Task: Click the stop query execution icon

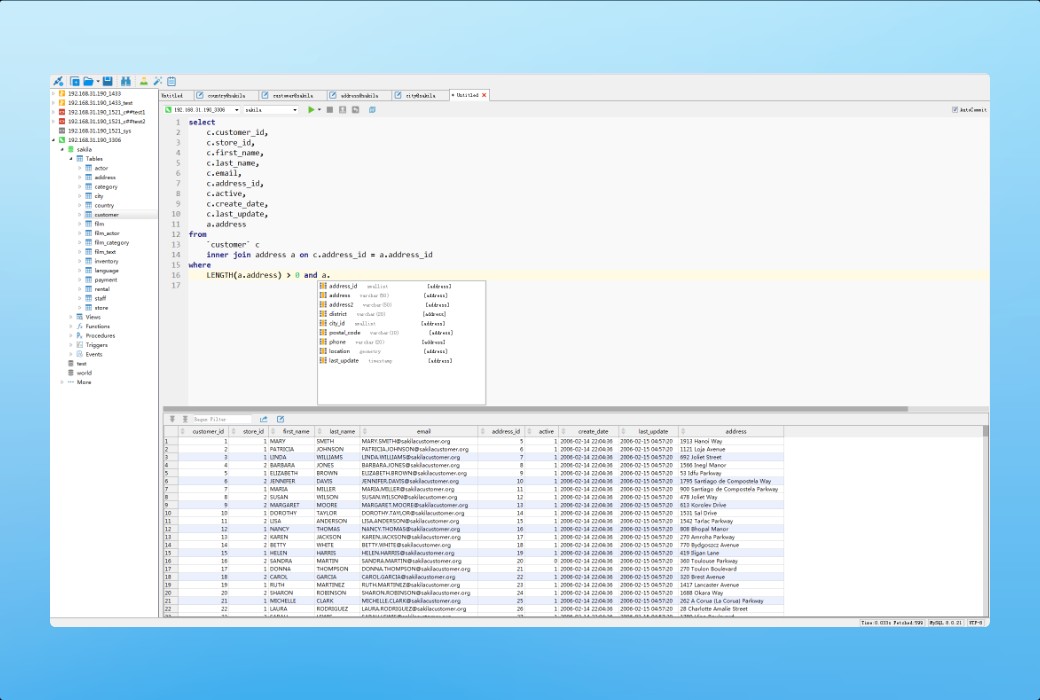Action: [x=330, y=109]
